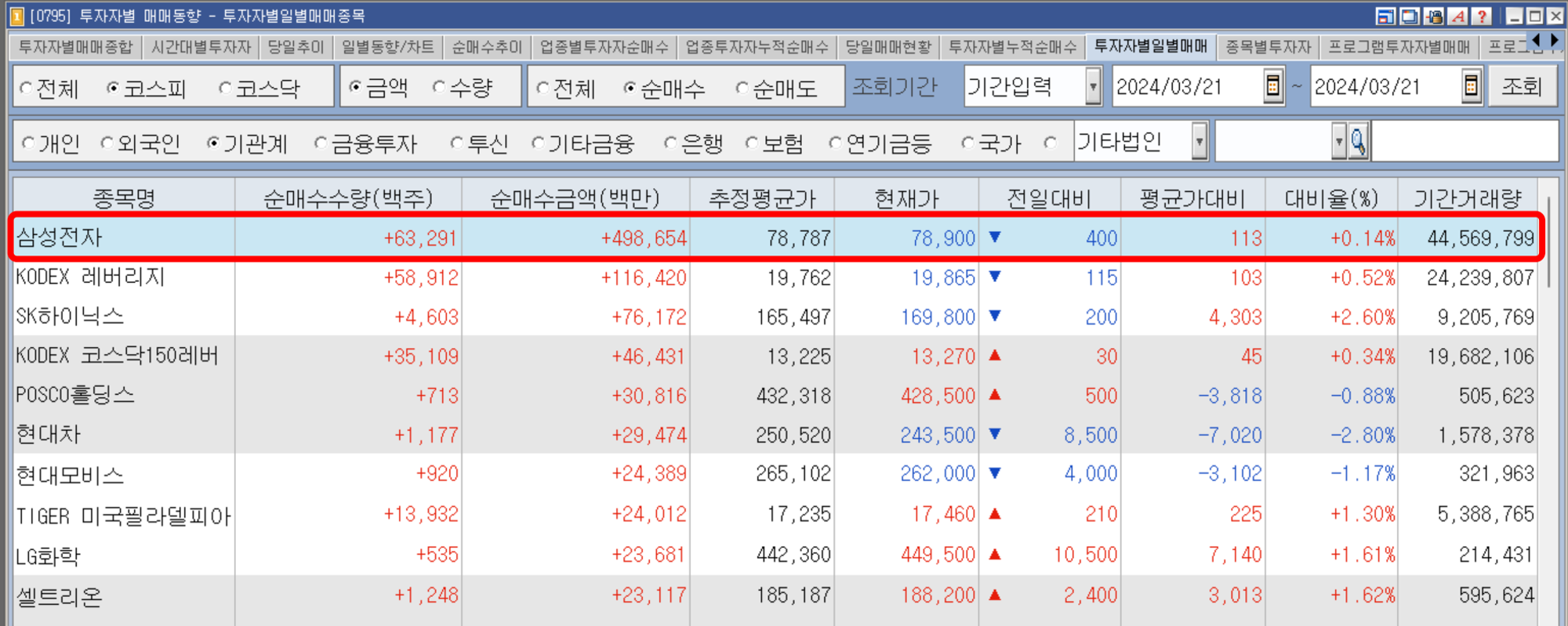The width and height of the screenshot is (1568, 626).
Task: Select the 코스닥 radio button
Action: point(226,89)
